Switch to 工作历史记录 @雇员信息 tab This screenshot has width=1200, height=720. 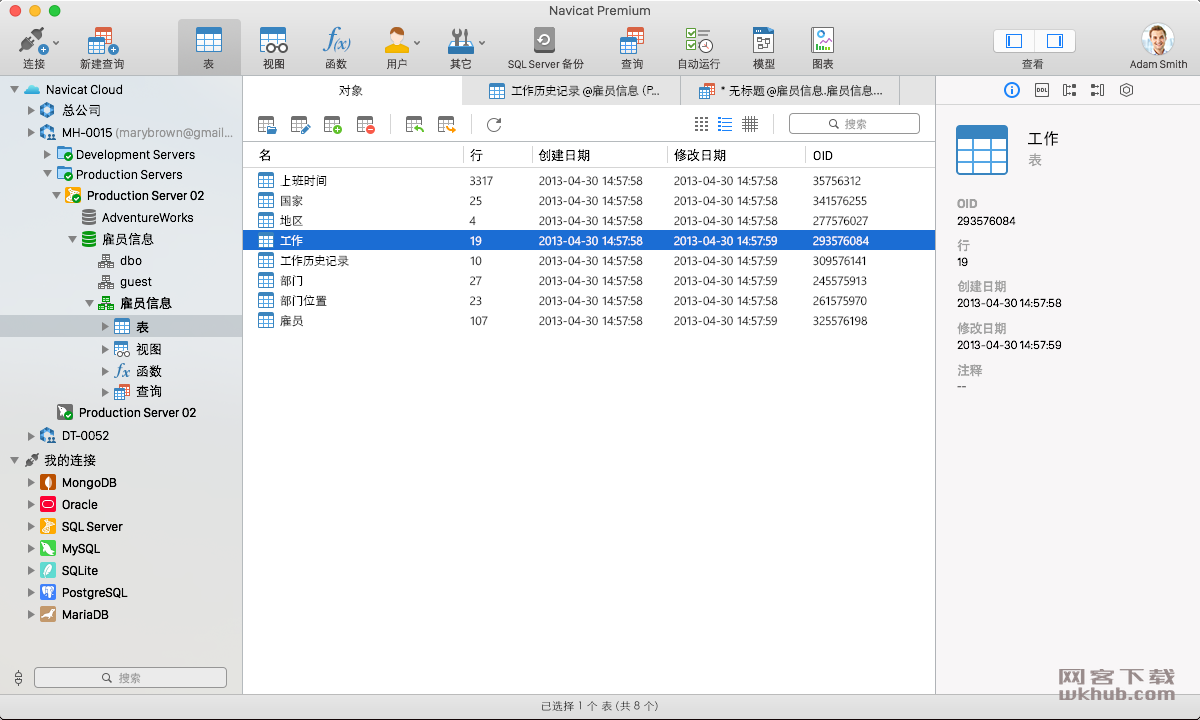[573, 91]
